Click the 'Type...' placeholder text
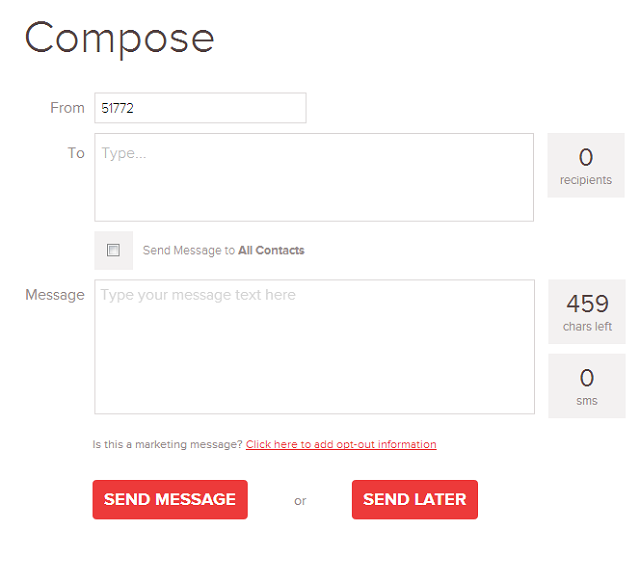640x583 pixels. tap(124, 154)
